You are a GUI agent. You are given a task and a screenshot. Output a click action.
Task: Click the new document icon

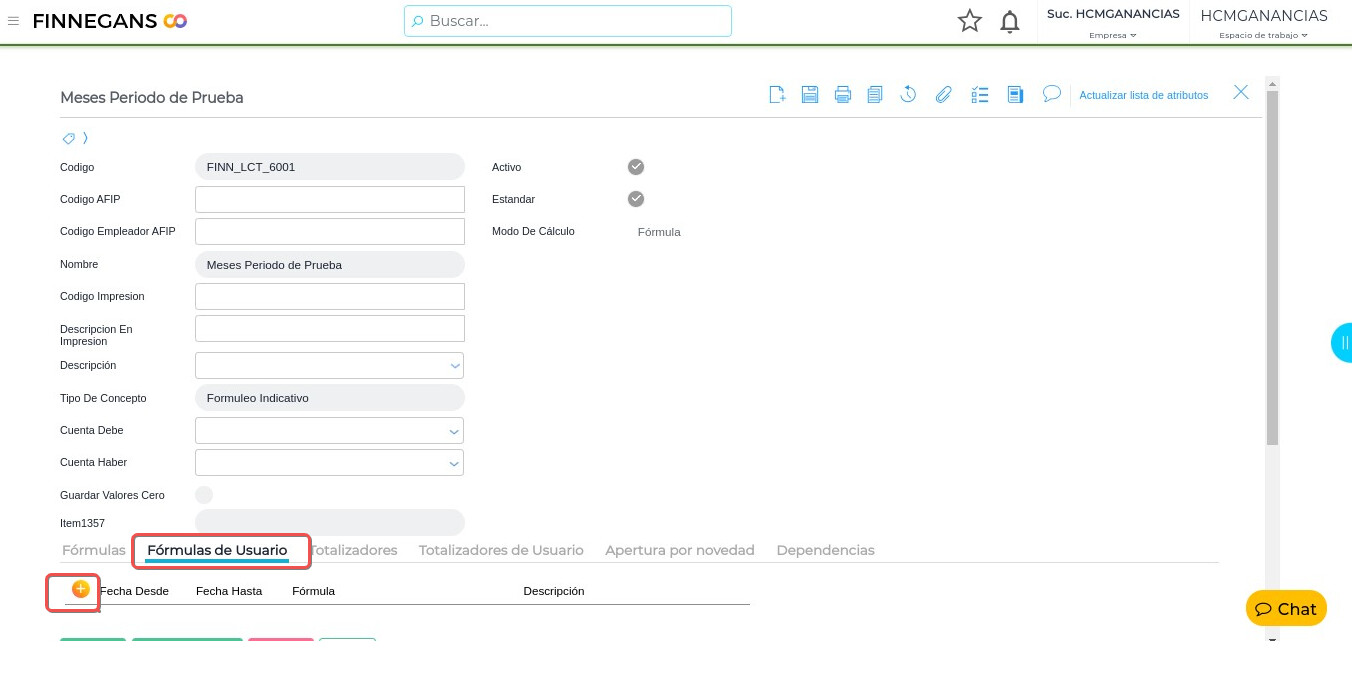777,95
